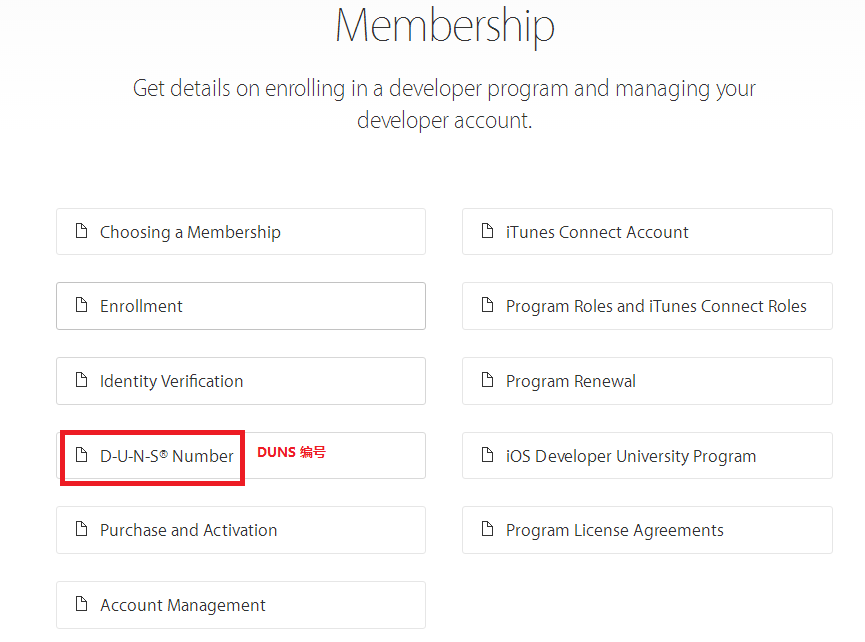
Task: Open the D-U-N-S Number topic
Action: tap(166, 456)
